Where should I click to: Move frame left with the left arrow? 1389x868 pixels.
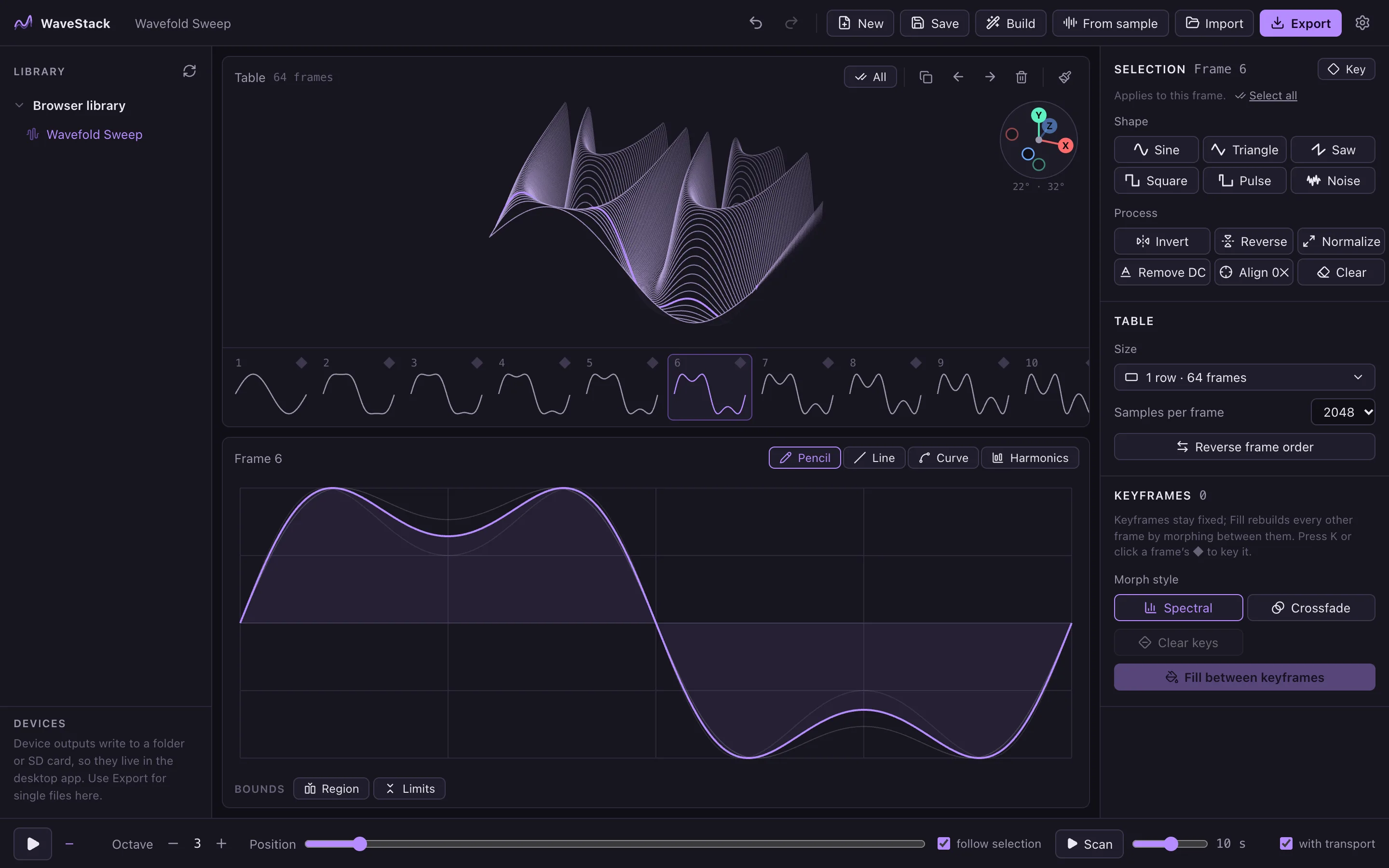pyautogui.click(x=958, y=77)
